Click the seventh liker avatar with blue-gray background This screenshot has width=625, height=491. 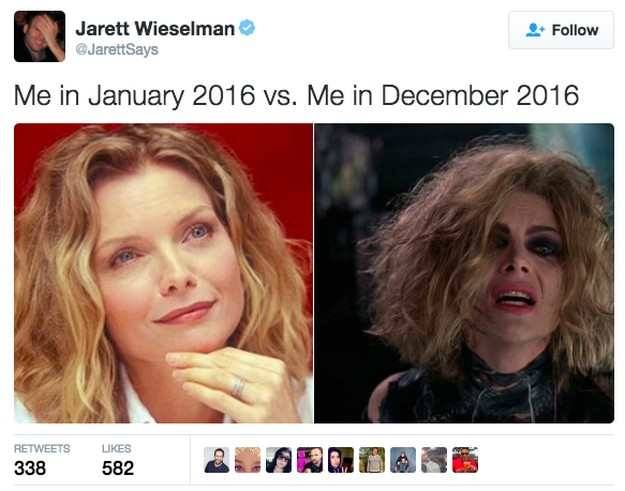point(403,460)
